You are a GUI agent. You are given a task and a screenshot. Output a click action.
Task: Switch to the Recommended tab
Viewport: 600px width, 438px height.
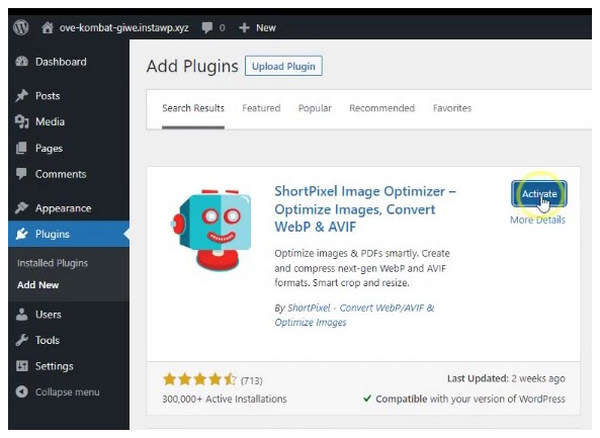pyautogui.click(x=381, y=108)
